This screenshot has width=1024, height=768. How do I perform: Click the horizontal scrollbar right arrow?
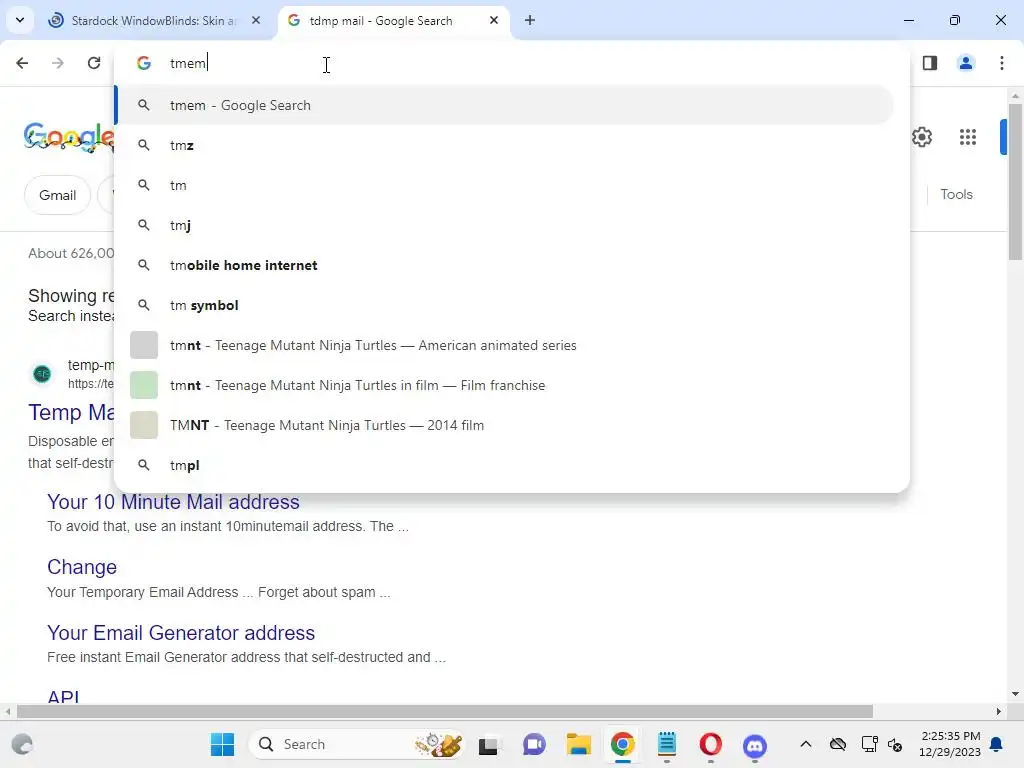click(999, 711)
